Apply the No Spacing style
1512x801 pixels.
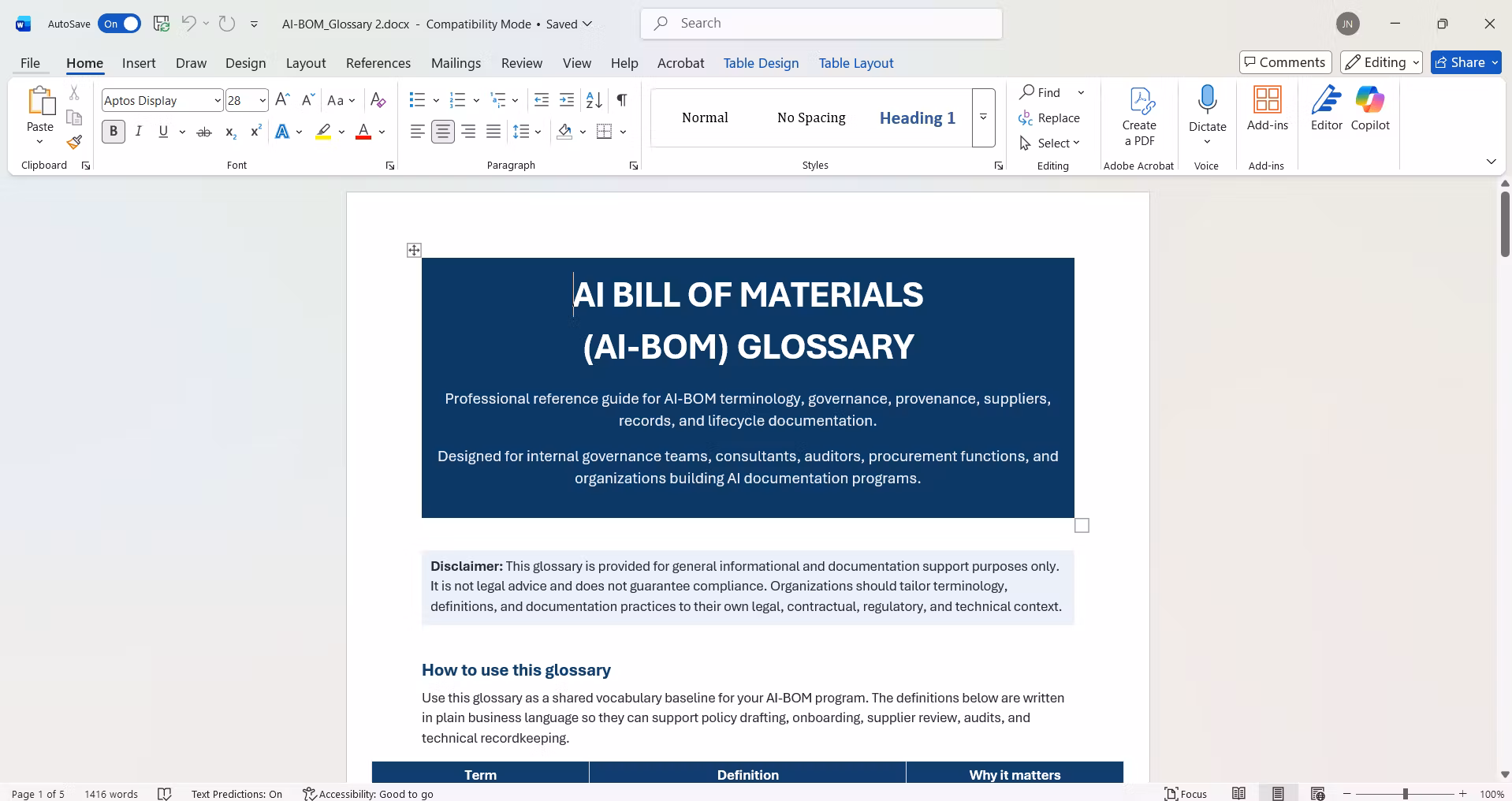pos(811,117)
